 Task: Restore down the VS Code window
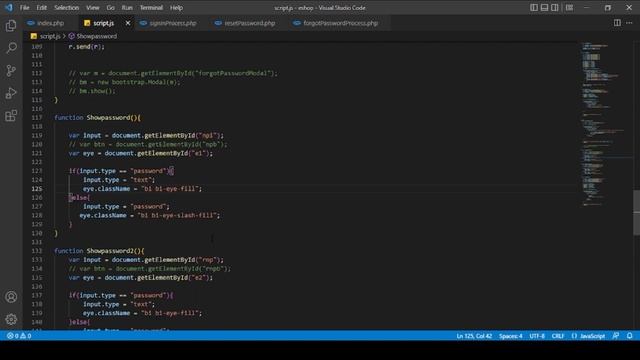pos(608,7)
